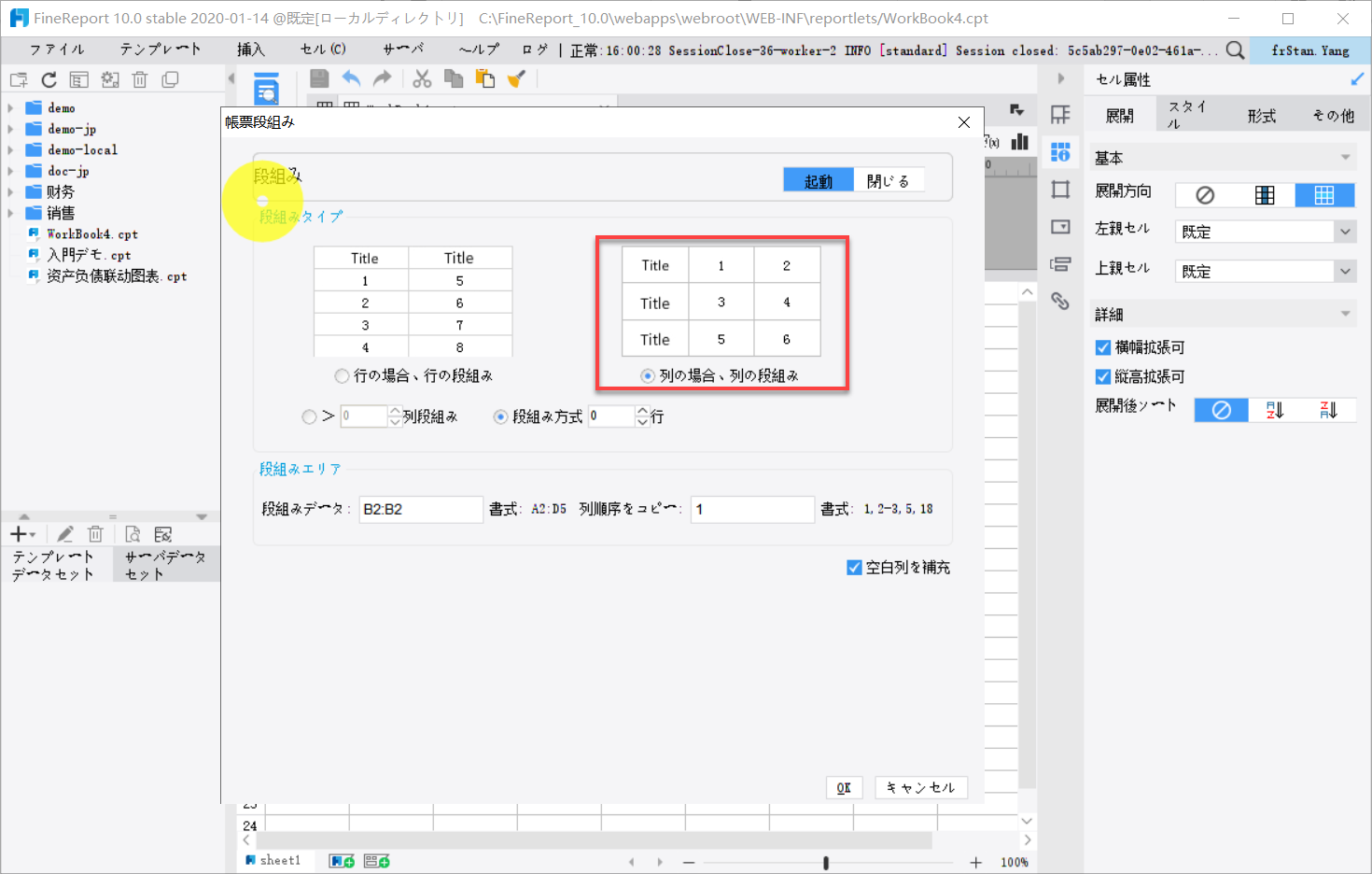The image size is (1372, 874).
Task: Select ascending sort for 展開後ソート
Action: [x=1275, y=409]
